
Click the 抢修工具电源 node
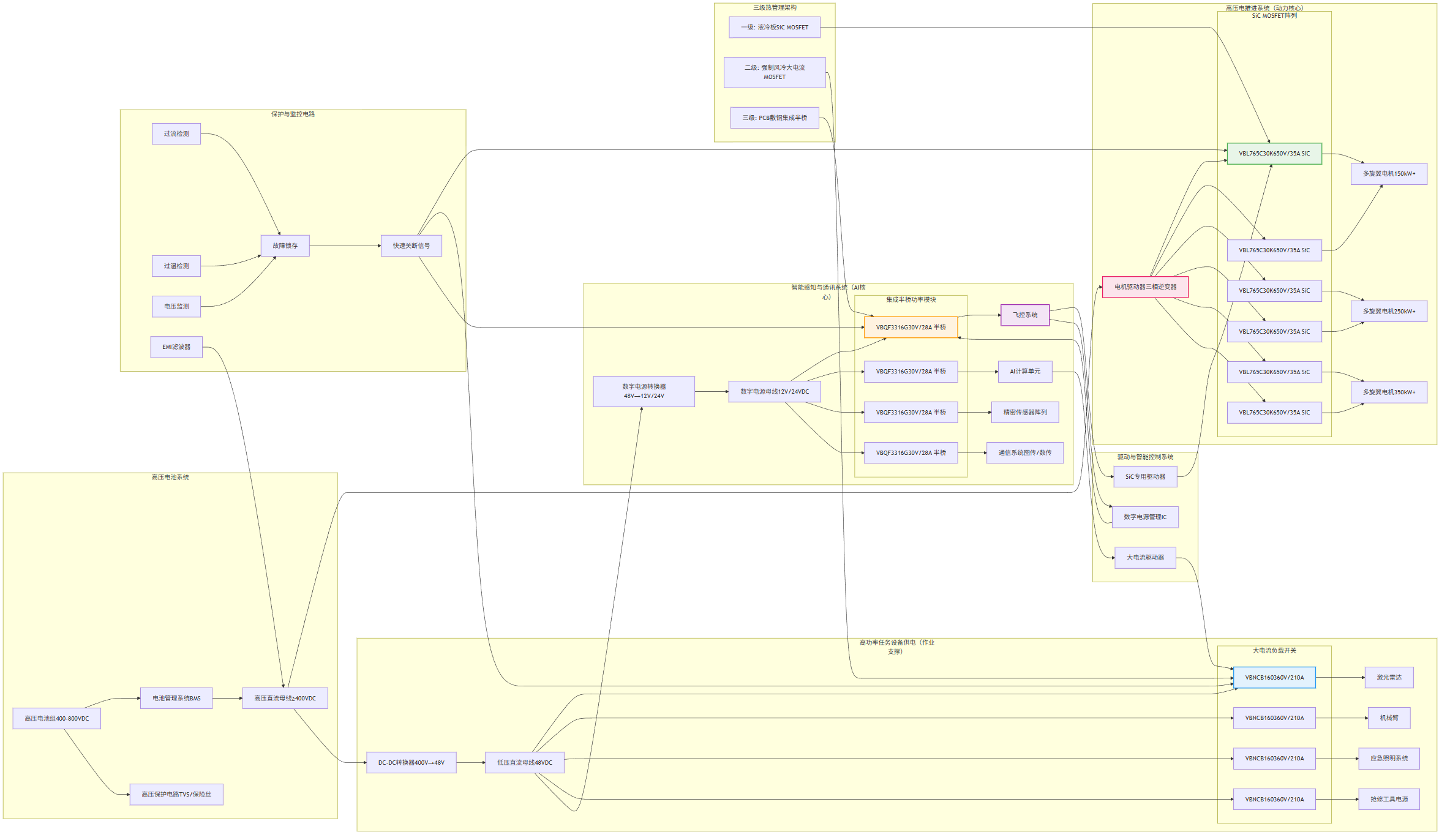1389,800
